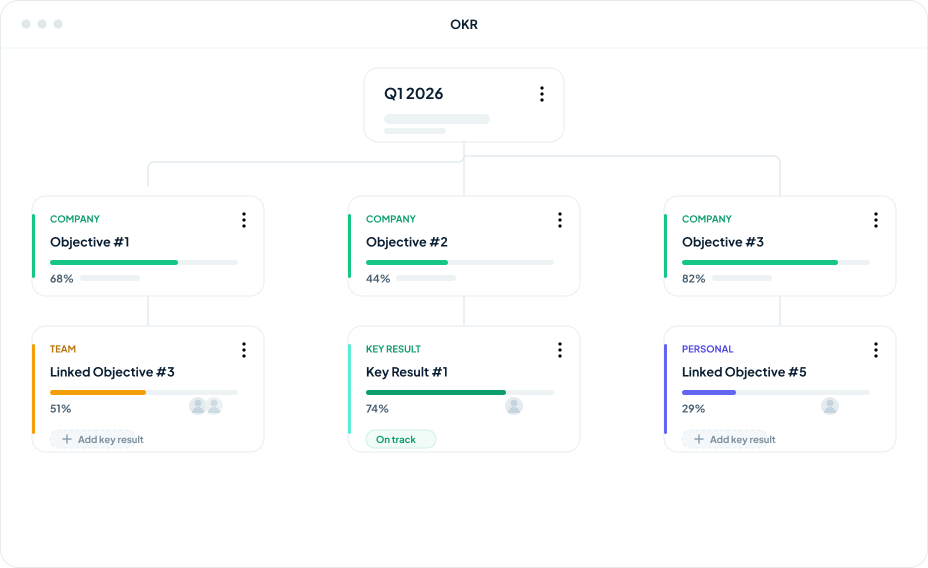Open the three-dot menu on Objective #3
Screen dimensions: 928x568
coord(876,220)
